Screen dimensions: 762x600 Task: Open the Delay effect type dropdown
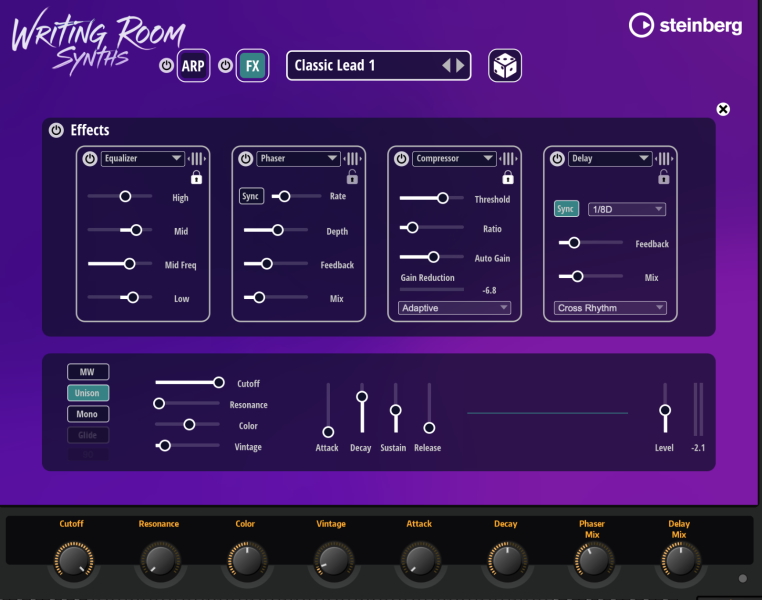pyautogui.click(x=610, y=159)
